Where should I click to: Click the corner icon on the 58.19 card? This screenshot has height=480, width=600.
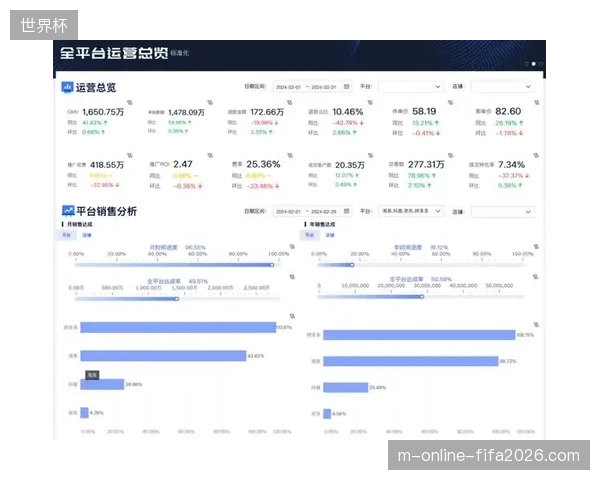click(x=450, y=103)
